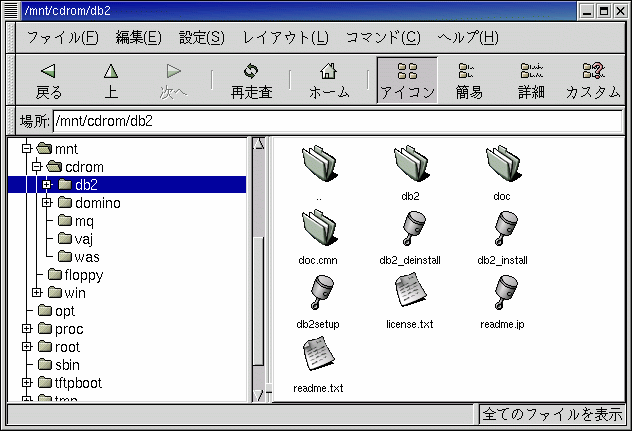The height and width of the screenshot is (431, 632).
Task: Click tree scrollbar down arrow
Action: [259, 396]
